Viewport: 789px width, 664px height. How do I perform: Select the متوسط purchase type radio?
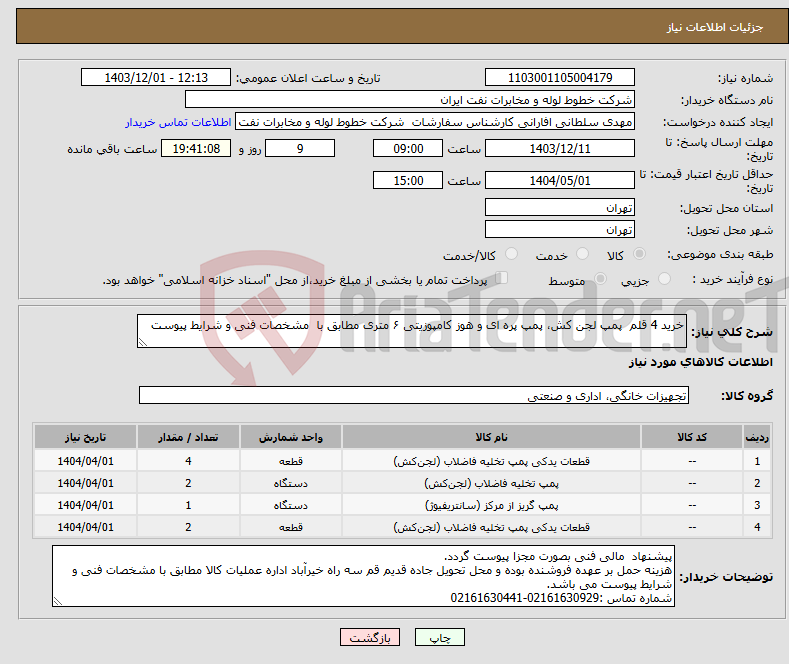tap(600, 279)
